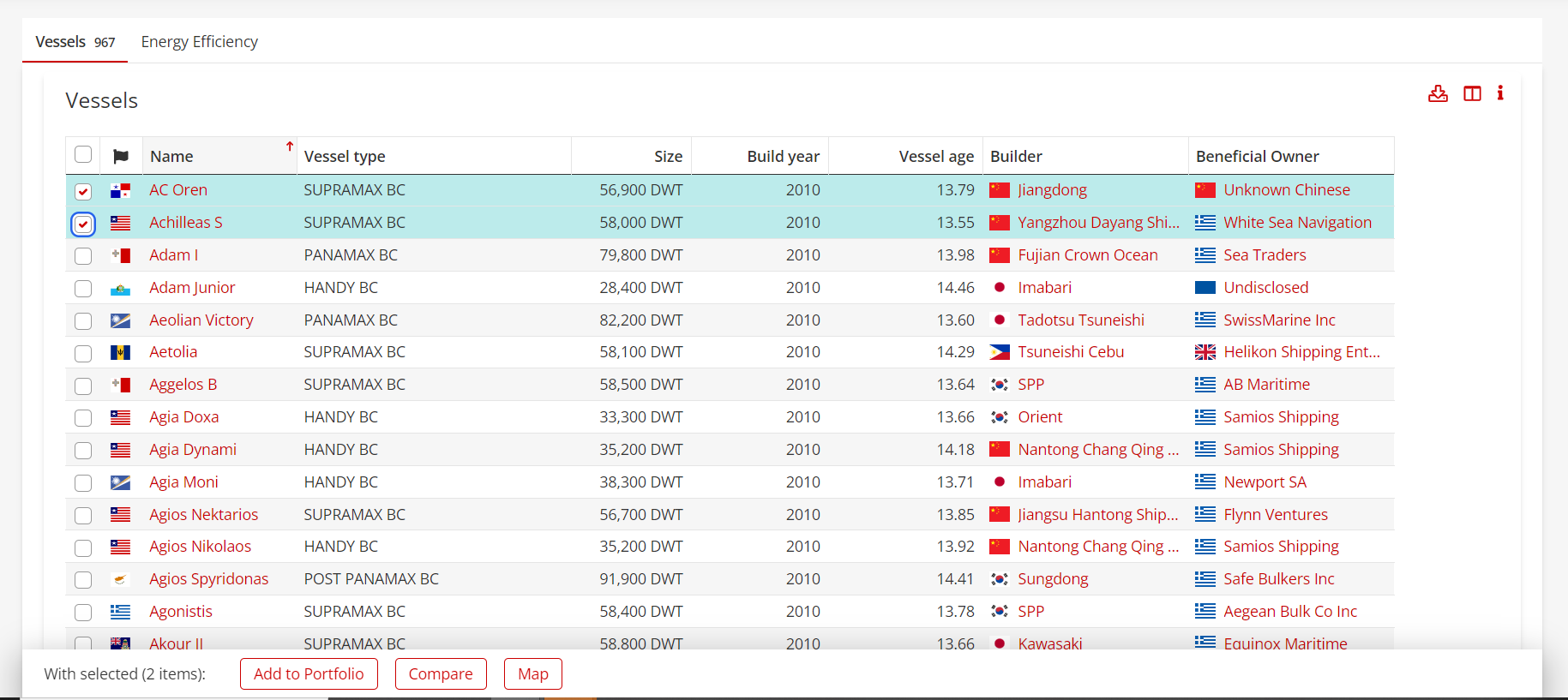Sort by Vessel age header
The height and width of the screenshot is (700, 1568).
(935, 157)
